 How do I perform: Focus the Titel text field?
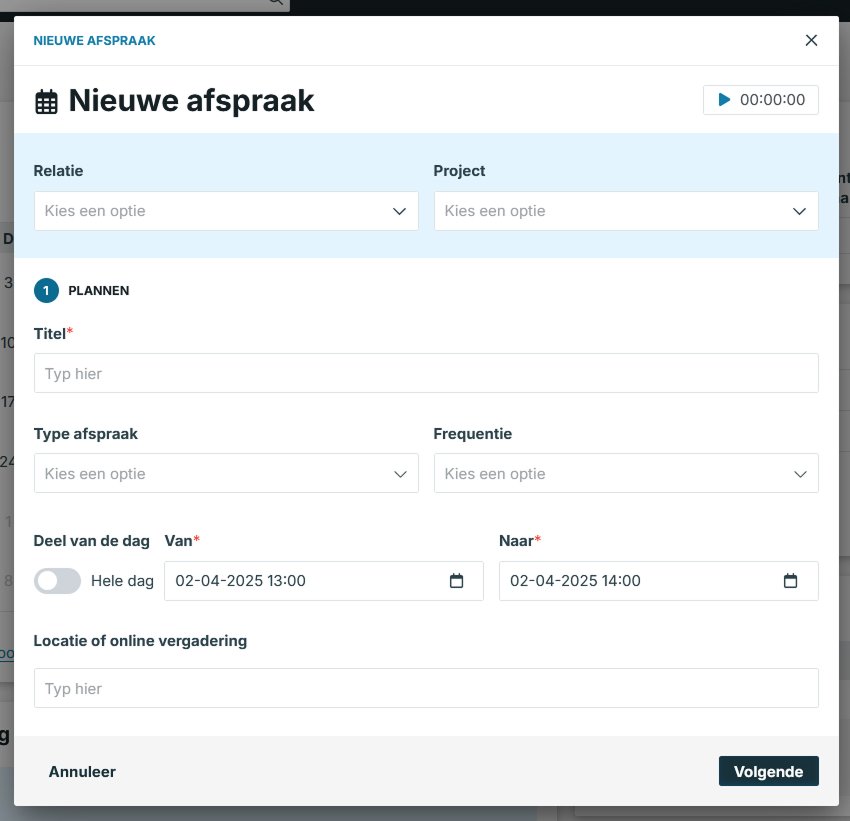426,373
